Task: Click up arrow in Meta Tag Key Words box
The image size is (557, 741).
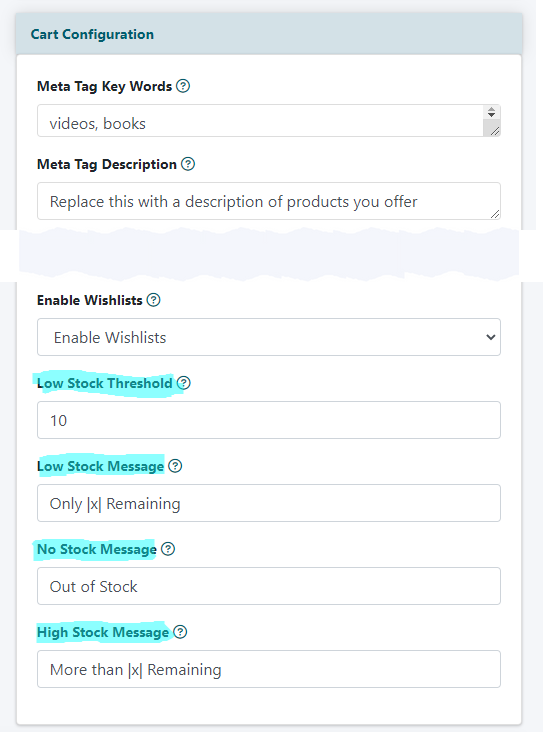Action: pyautogui.click(x=491, y=109)
